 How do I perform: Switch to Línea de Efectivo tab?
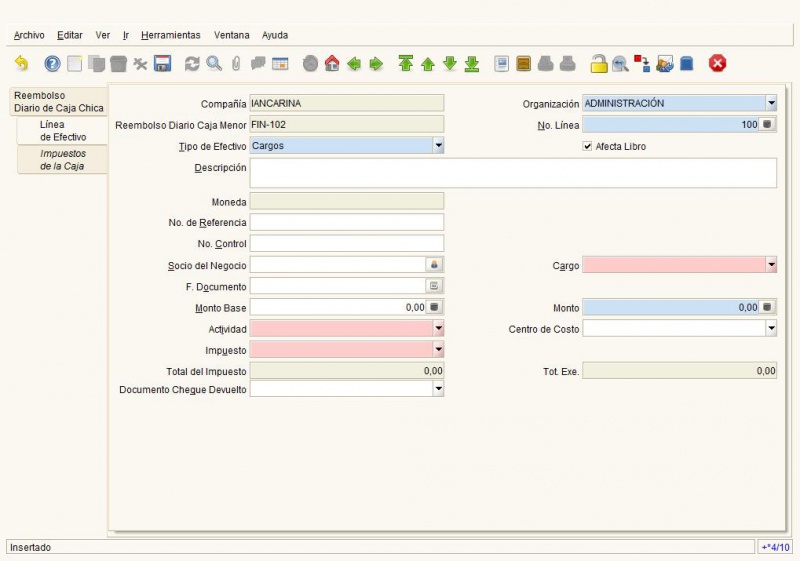(x=62, y=131)
